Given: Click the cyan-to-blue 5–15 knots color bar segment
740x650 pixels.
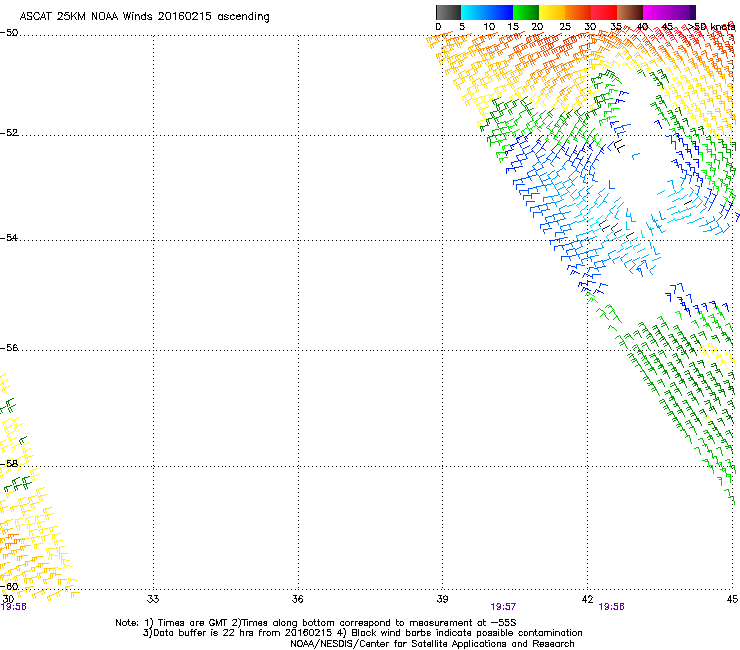Looking at the screenshot, I should point(487,12).
